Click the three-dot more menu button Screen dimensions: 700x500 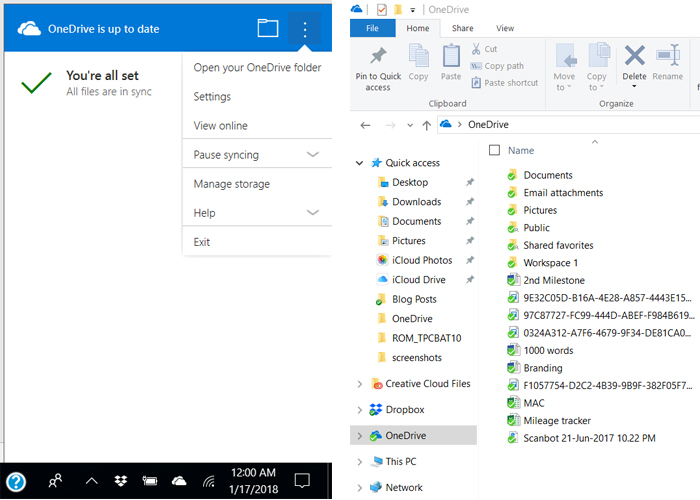coord(304,29)
